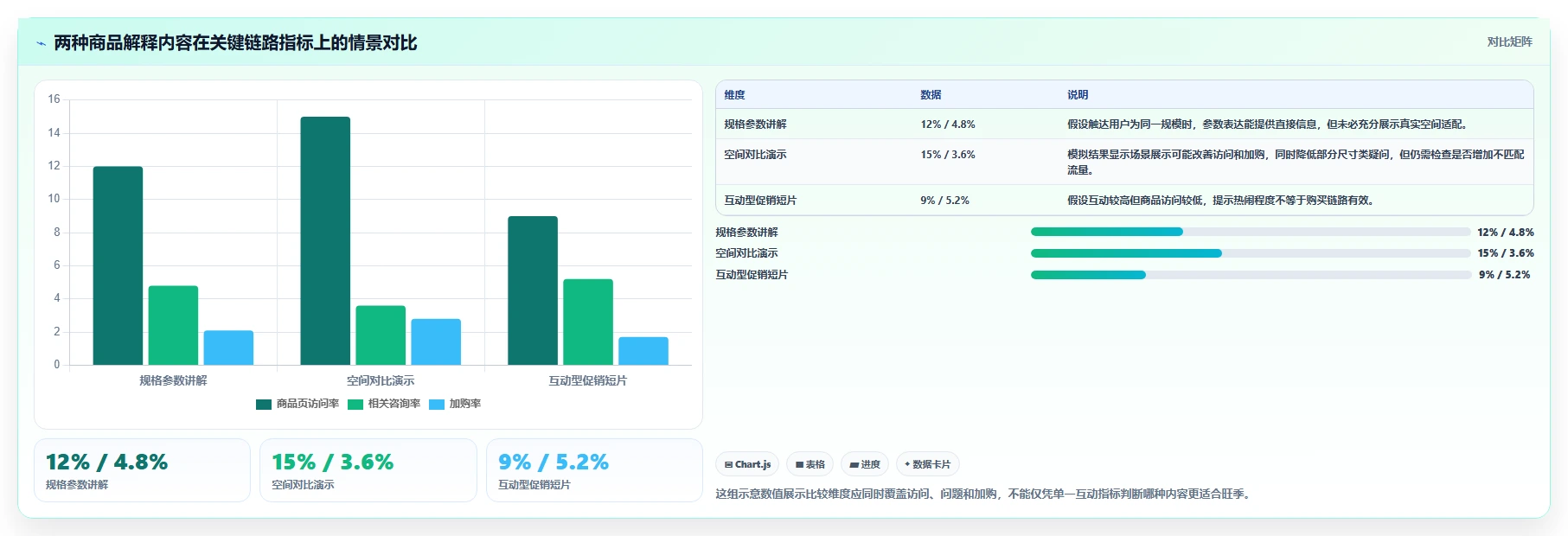1568x536 pixels.
Task: Click the 空间对比演示 table row label
Action: [x=755, y=155]
